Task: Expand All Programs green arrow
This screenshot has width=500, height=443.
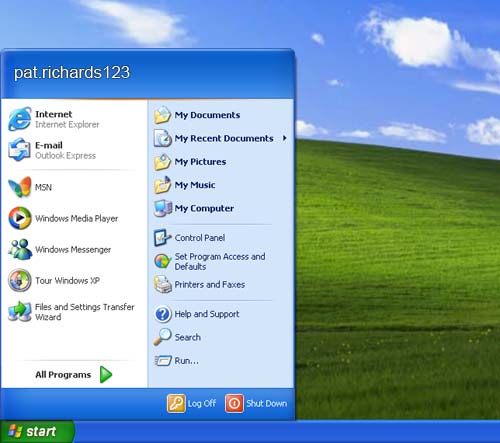Action: point(106,374)
